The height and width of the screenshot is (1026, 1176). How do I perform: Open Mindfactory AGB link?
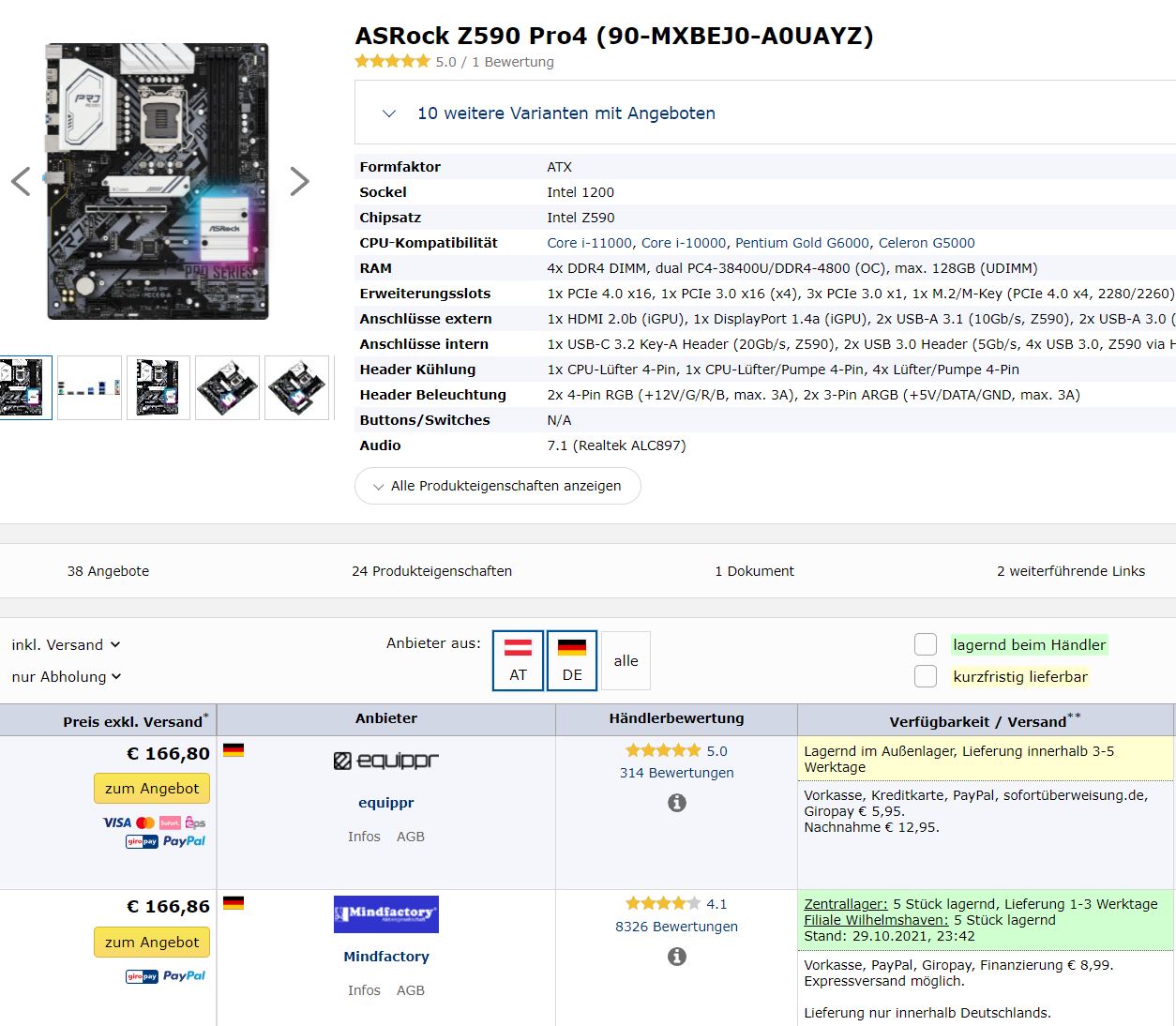411,990
